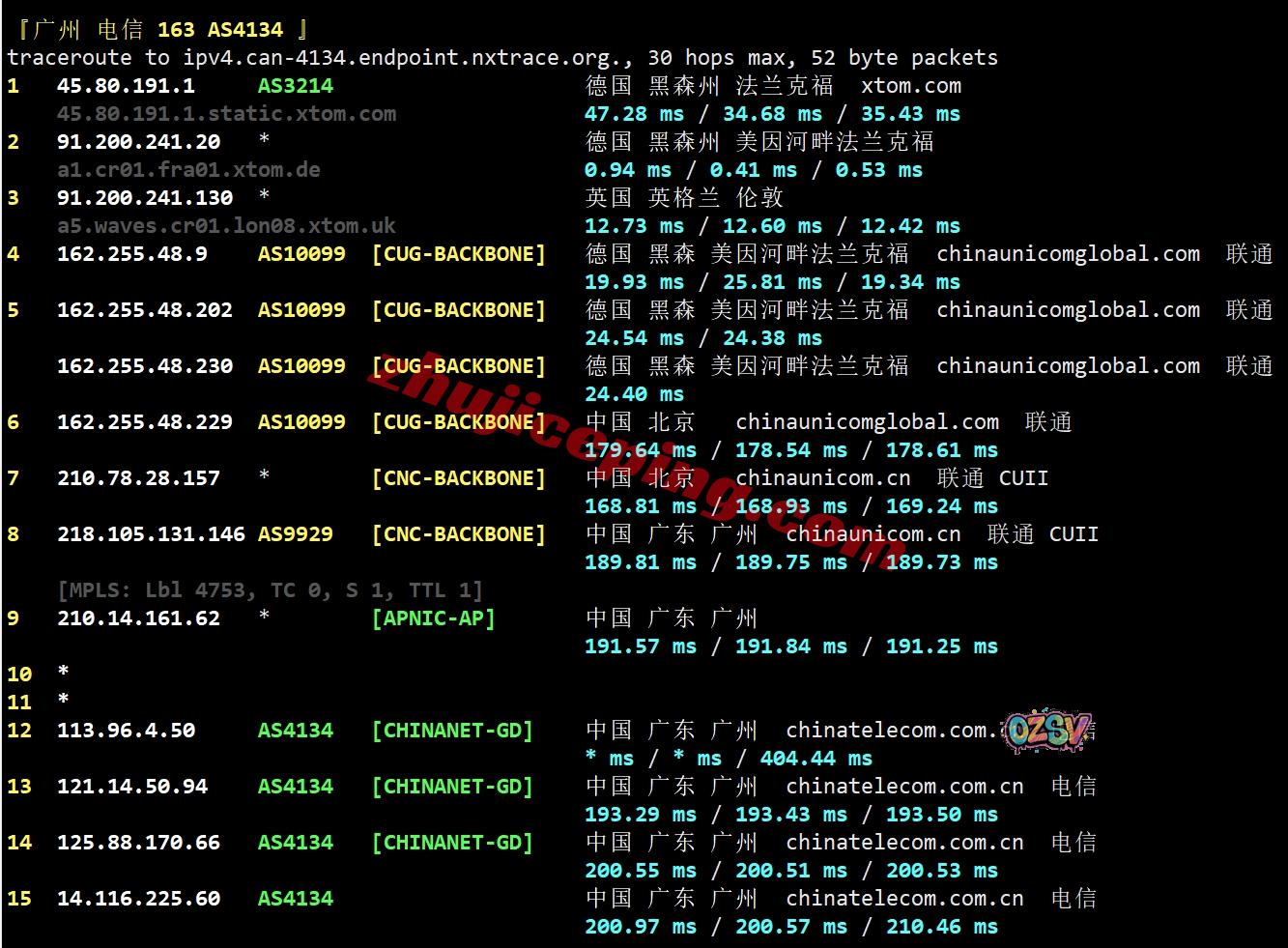Select IP address 210.78.28.157
Screen dimensions: 1288x948
click(x=138, y=478)
